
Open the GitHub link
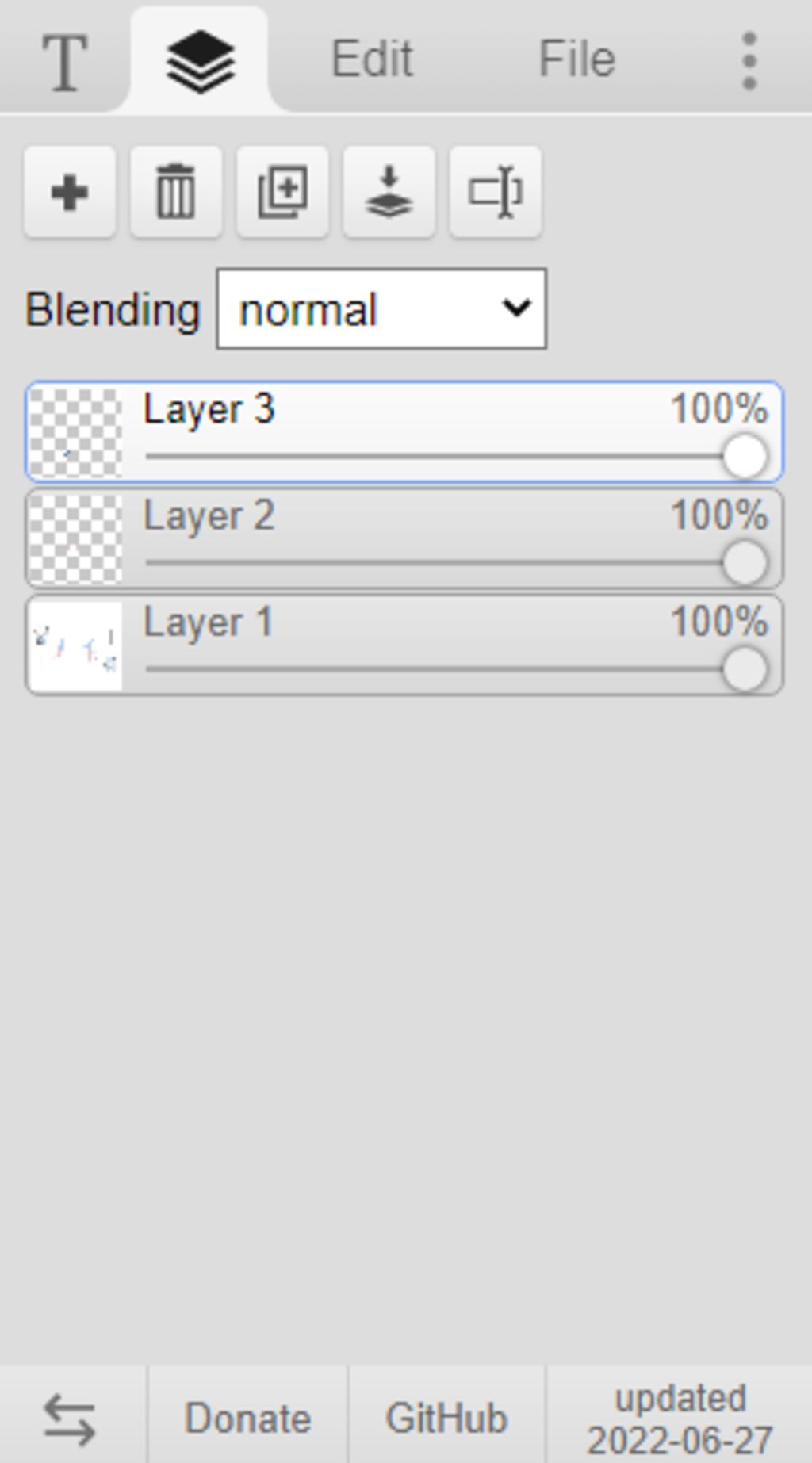pos(446,1418)
